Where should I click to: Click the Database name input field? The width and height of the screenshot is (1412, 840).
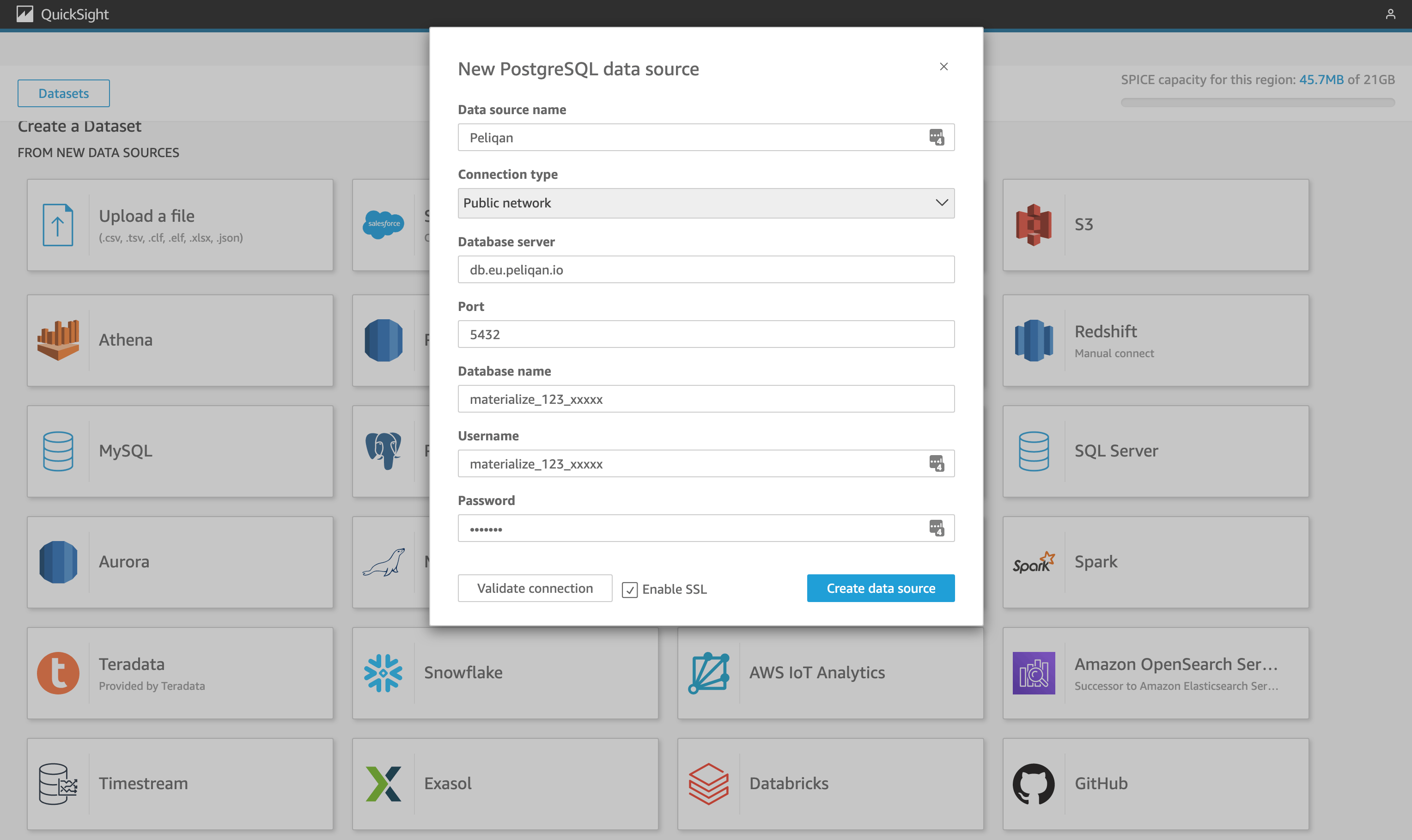click(706, 399)
